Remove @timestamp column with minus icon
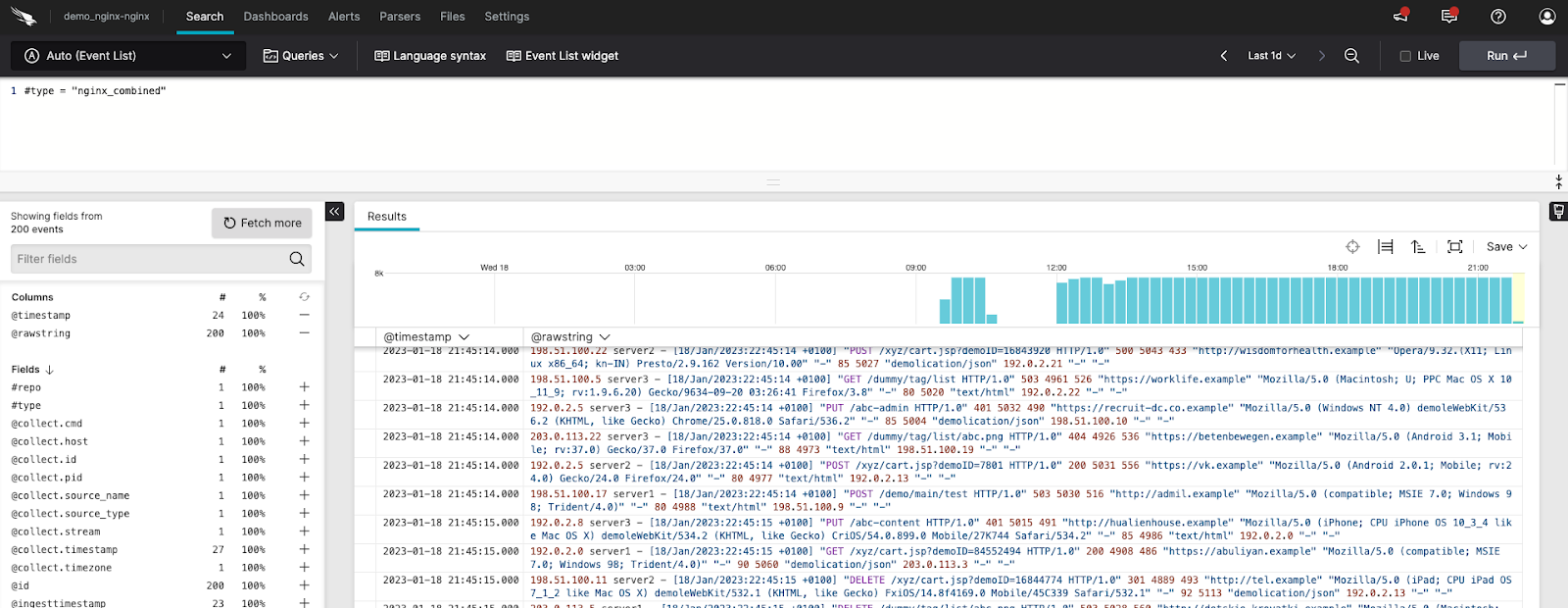 [304, 316]
